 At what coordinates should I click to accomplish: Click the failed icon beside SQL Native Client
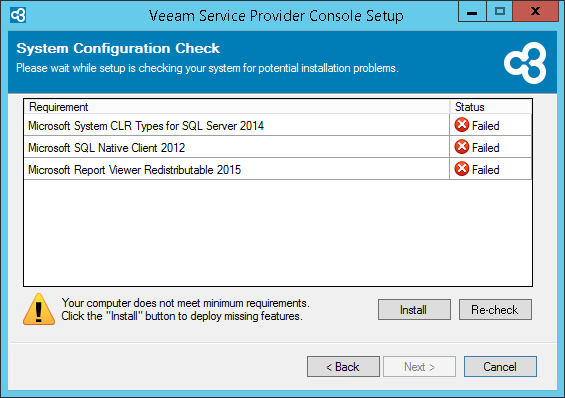[462, 147]
